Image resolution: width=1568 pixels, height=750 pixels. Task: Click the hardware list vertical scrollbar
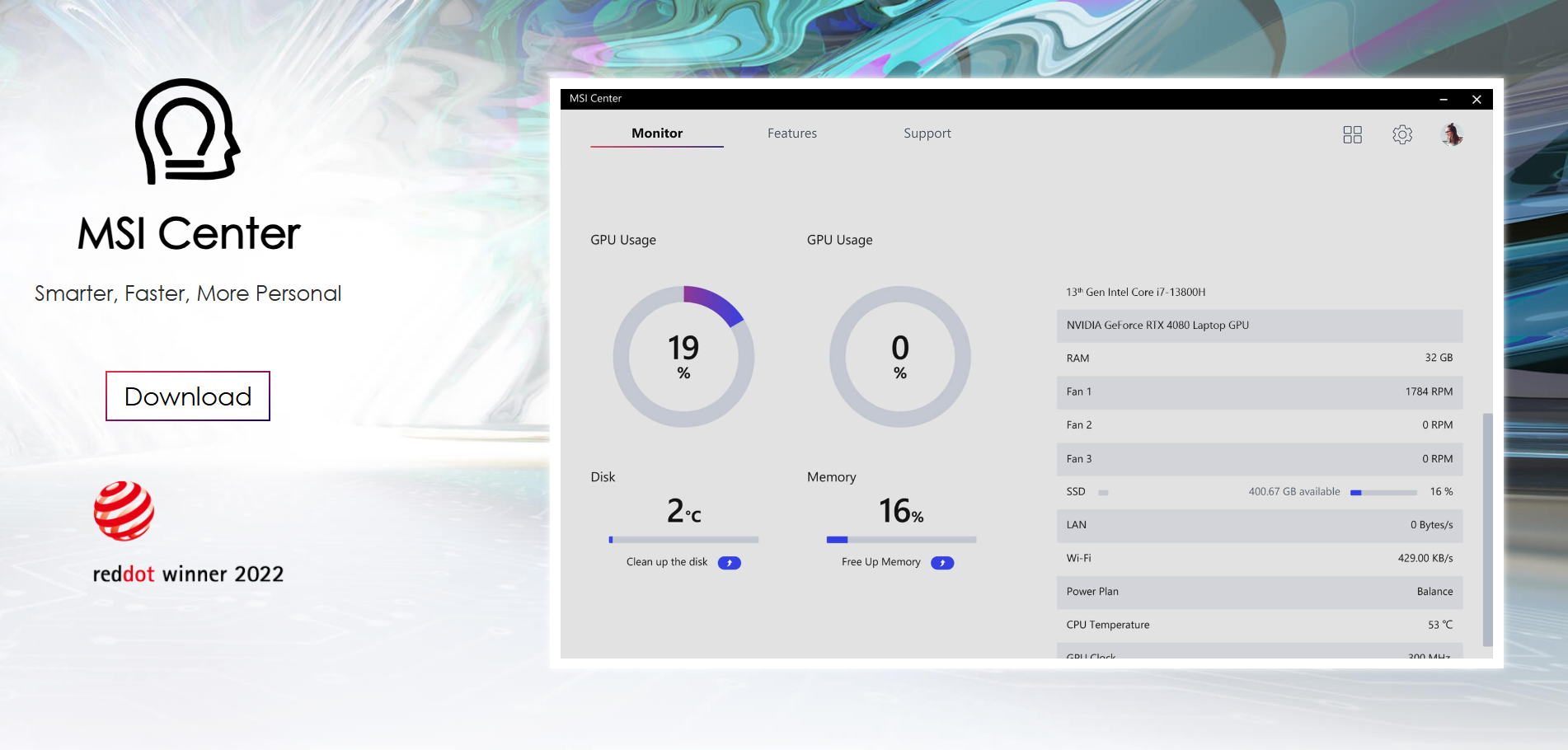(x=1487, y=529)
